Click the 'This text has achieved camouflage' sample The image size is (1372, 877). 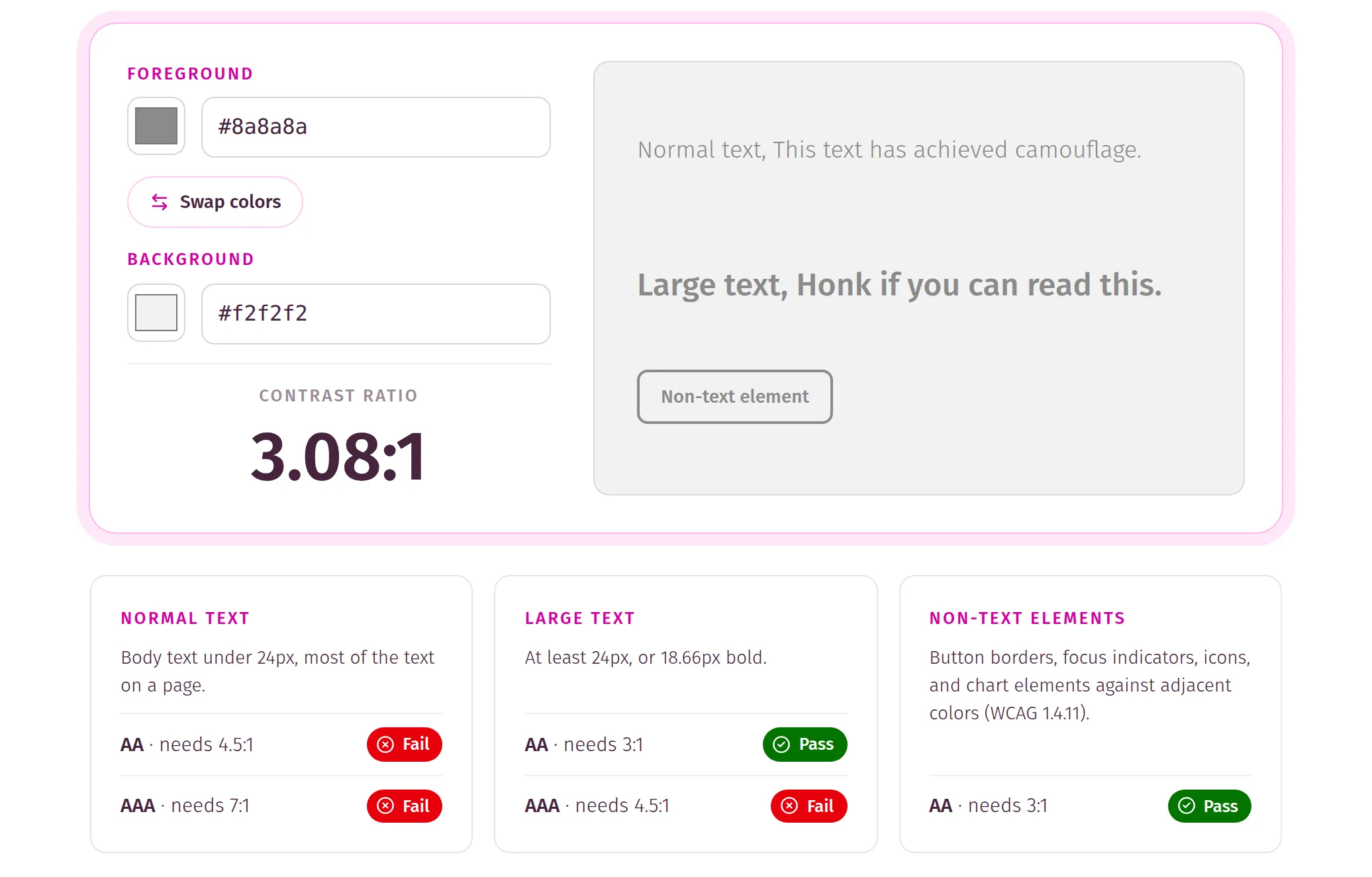click(957, 150)
